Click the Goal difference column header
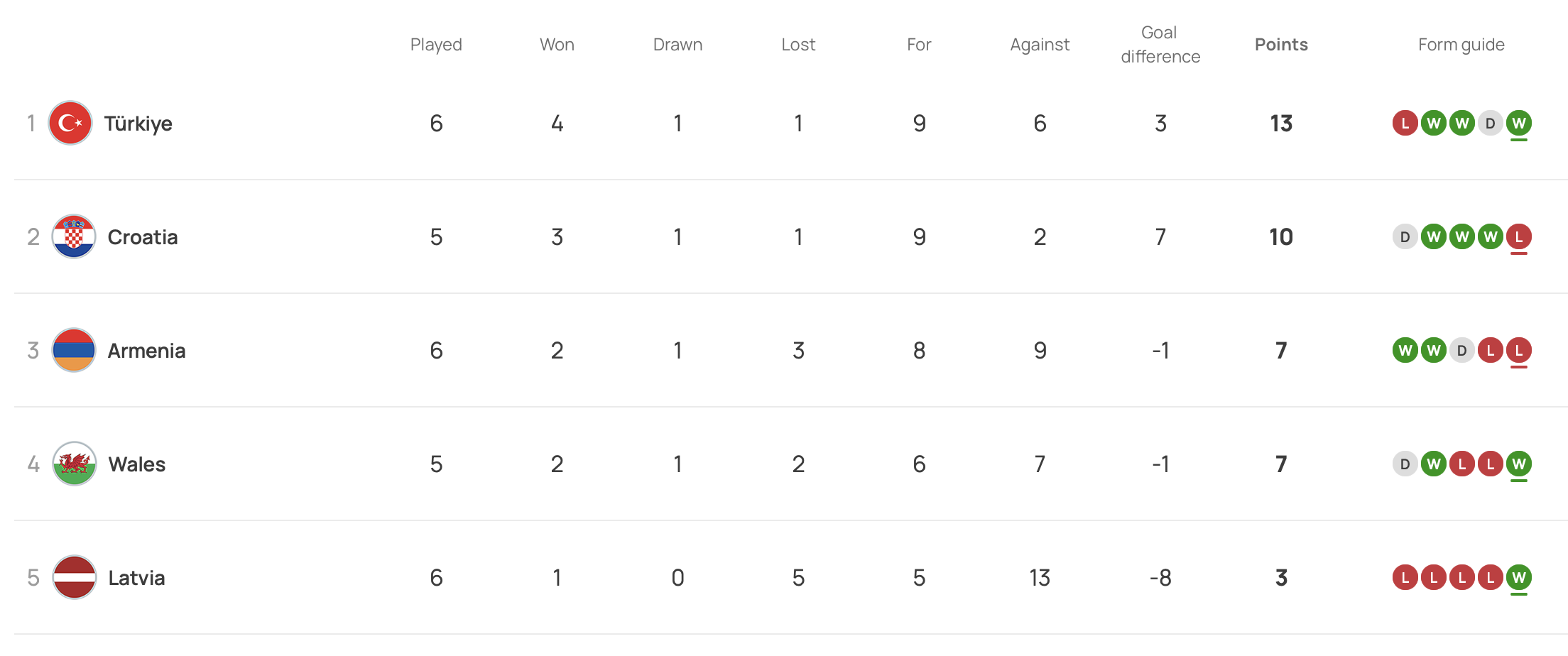 coord(1160,45)
